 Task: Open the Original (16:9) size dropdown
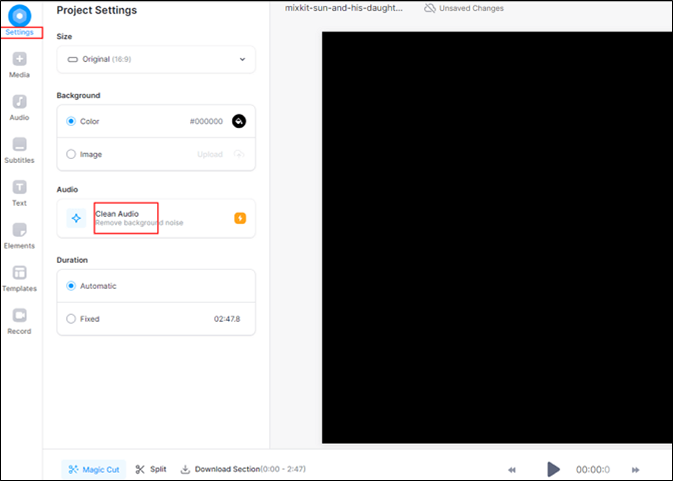point(156,59)
